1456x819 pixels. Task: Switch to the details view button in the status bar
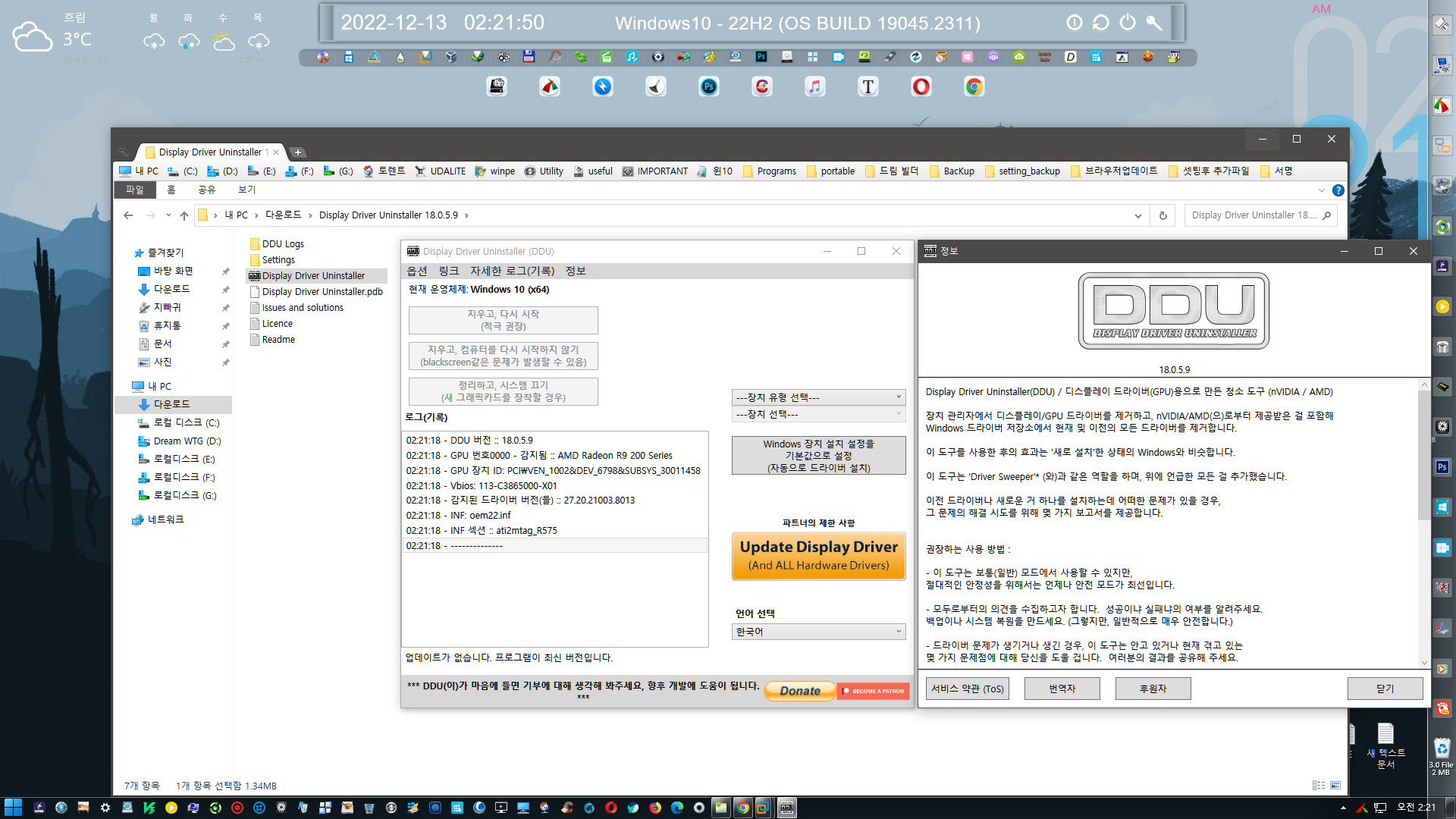click(1319, 786)
